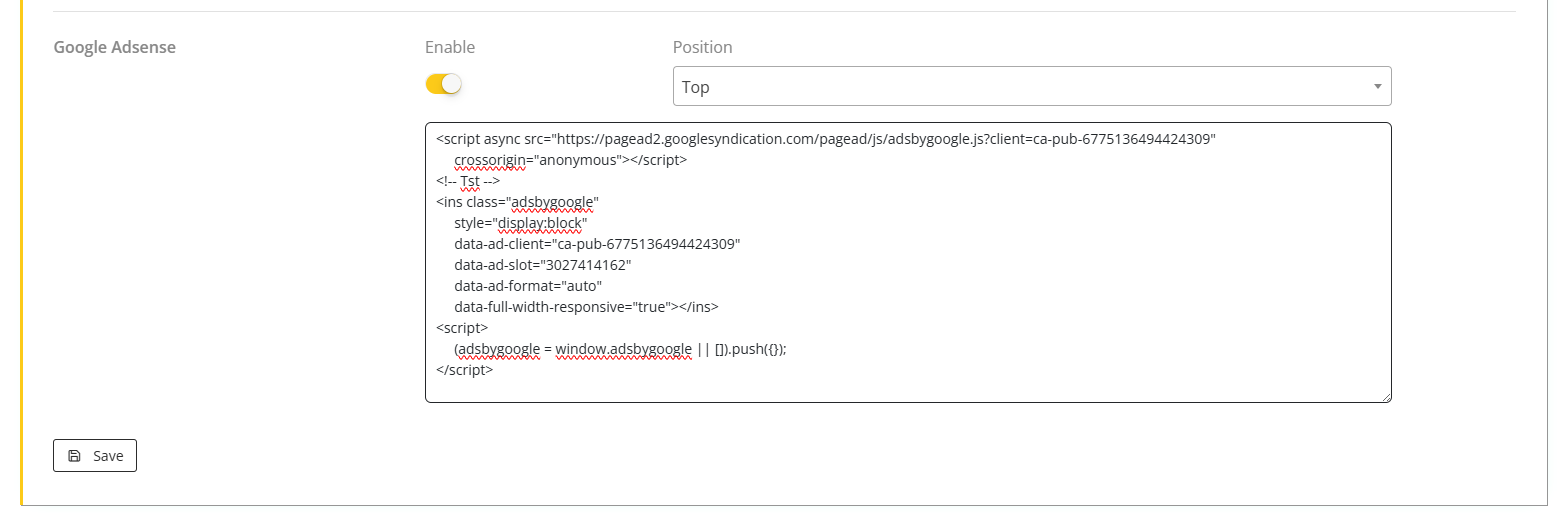The height and width of the screenshot is (513, 1565).
Task: Click the data-full-width-responsive code line
Action: point(586,307)
